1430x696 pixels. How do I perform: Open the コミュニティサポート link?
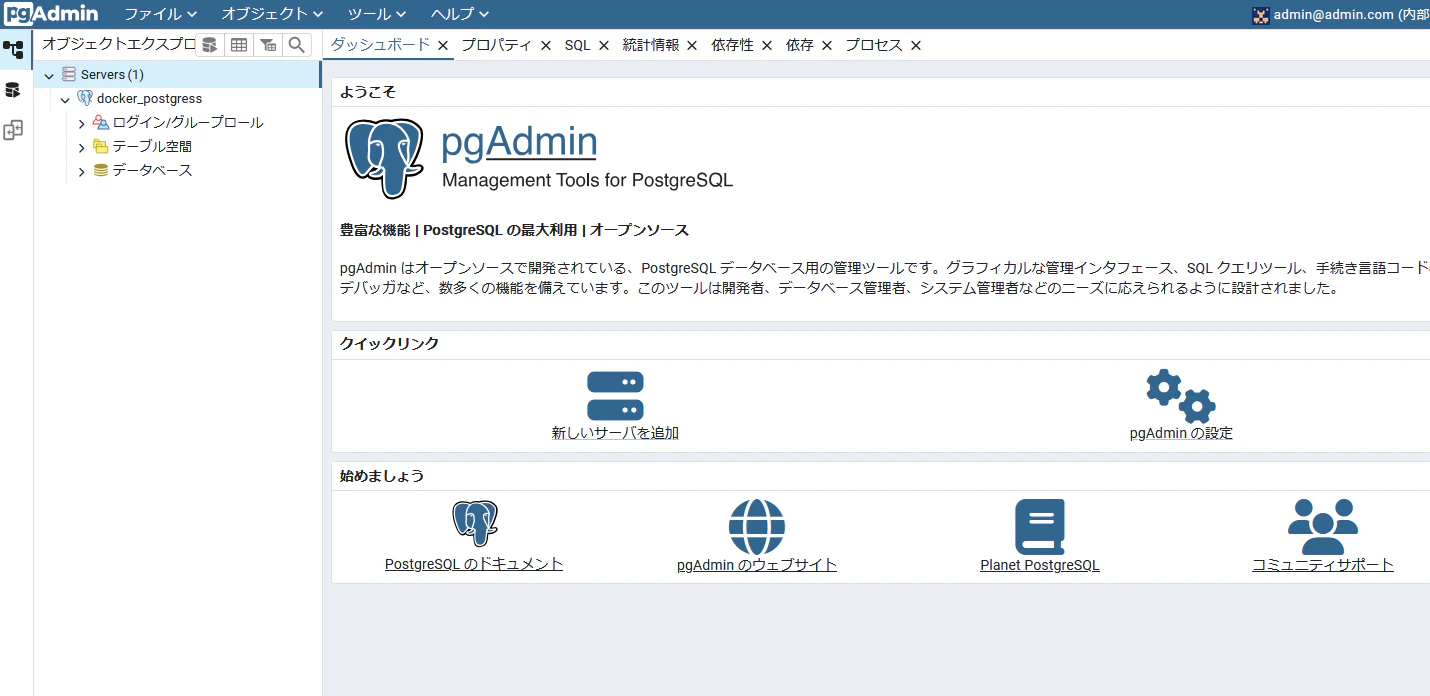(1323, 565)
